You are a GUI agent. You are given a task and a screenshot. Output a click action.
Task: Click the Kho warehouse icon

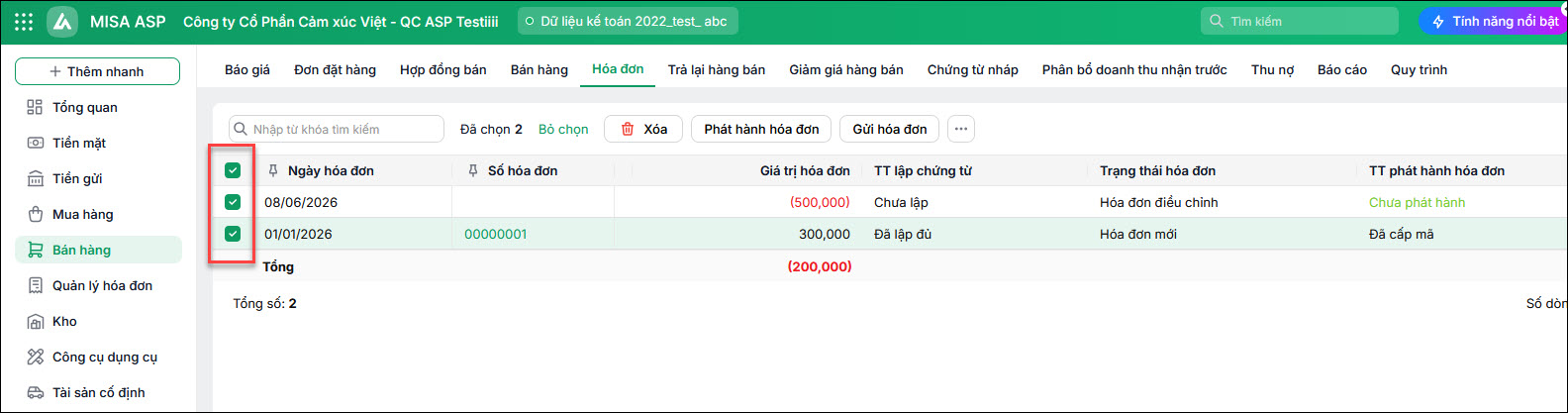35,321
